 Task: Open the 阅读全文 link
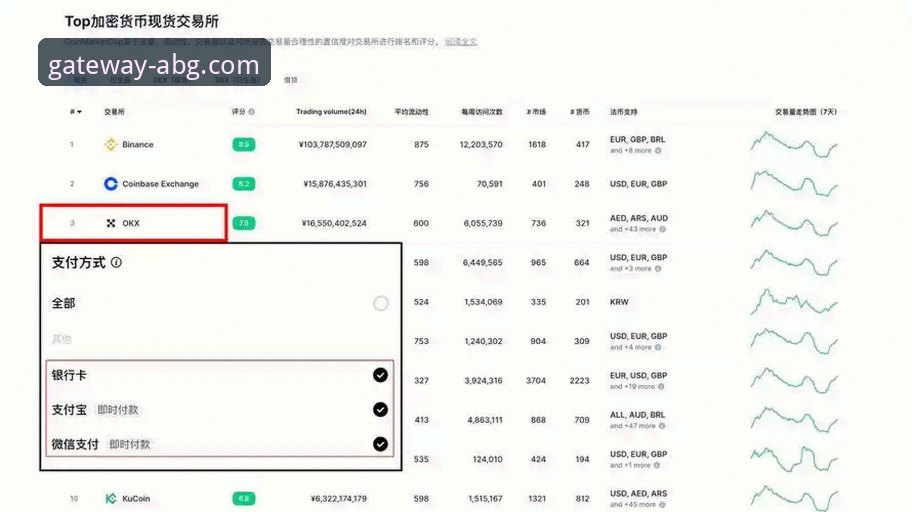[461, 42]
